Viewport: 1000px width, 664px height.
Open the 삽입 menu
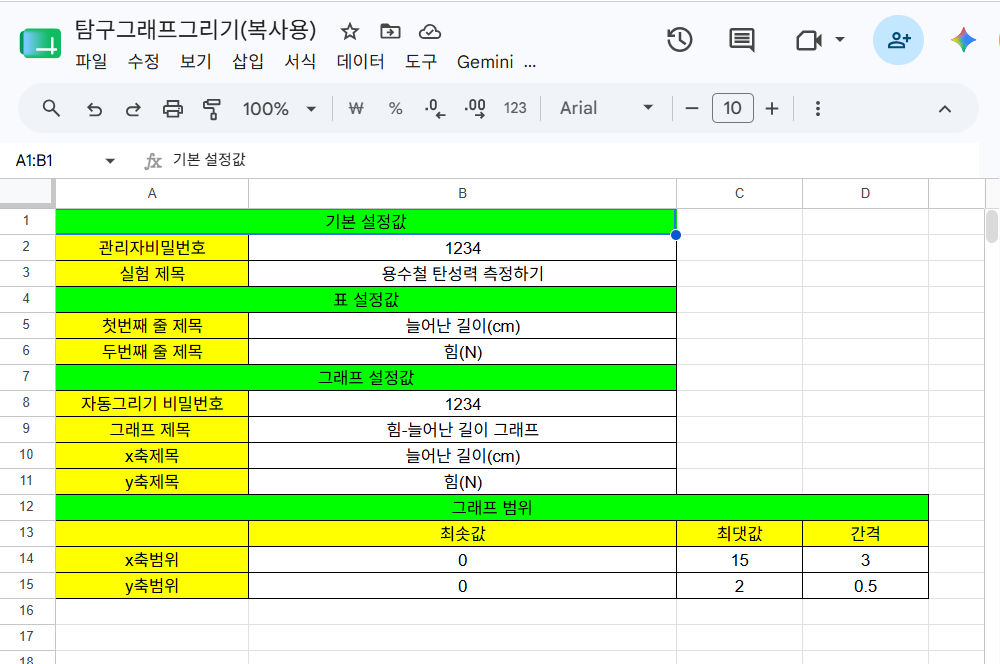point(248,61)
